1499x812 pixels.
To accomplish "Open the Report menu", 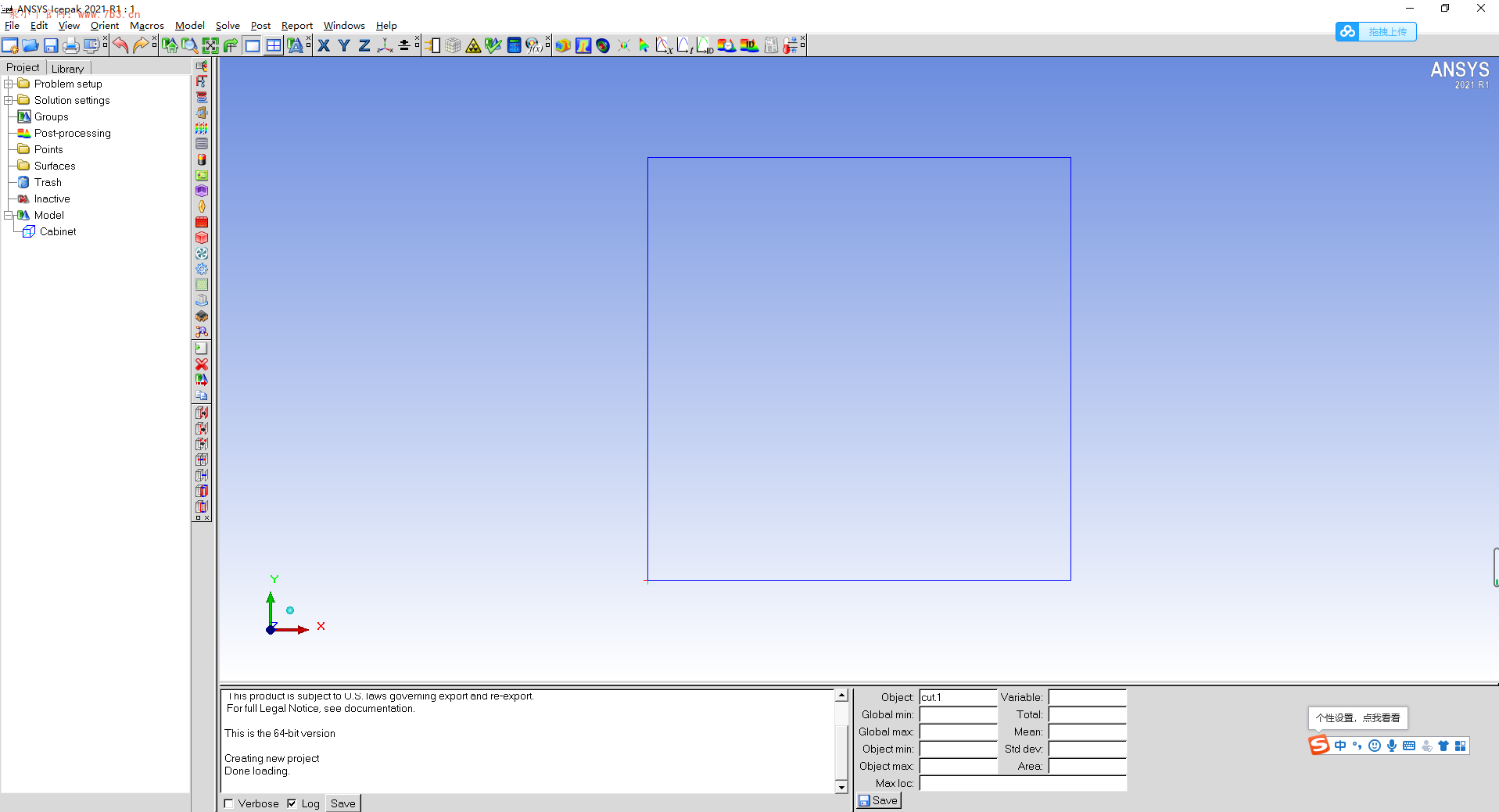I will click(x=297, y=26).
